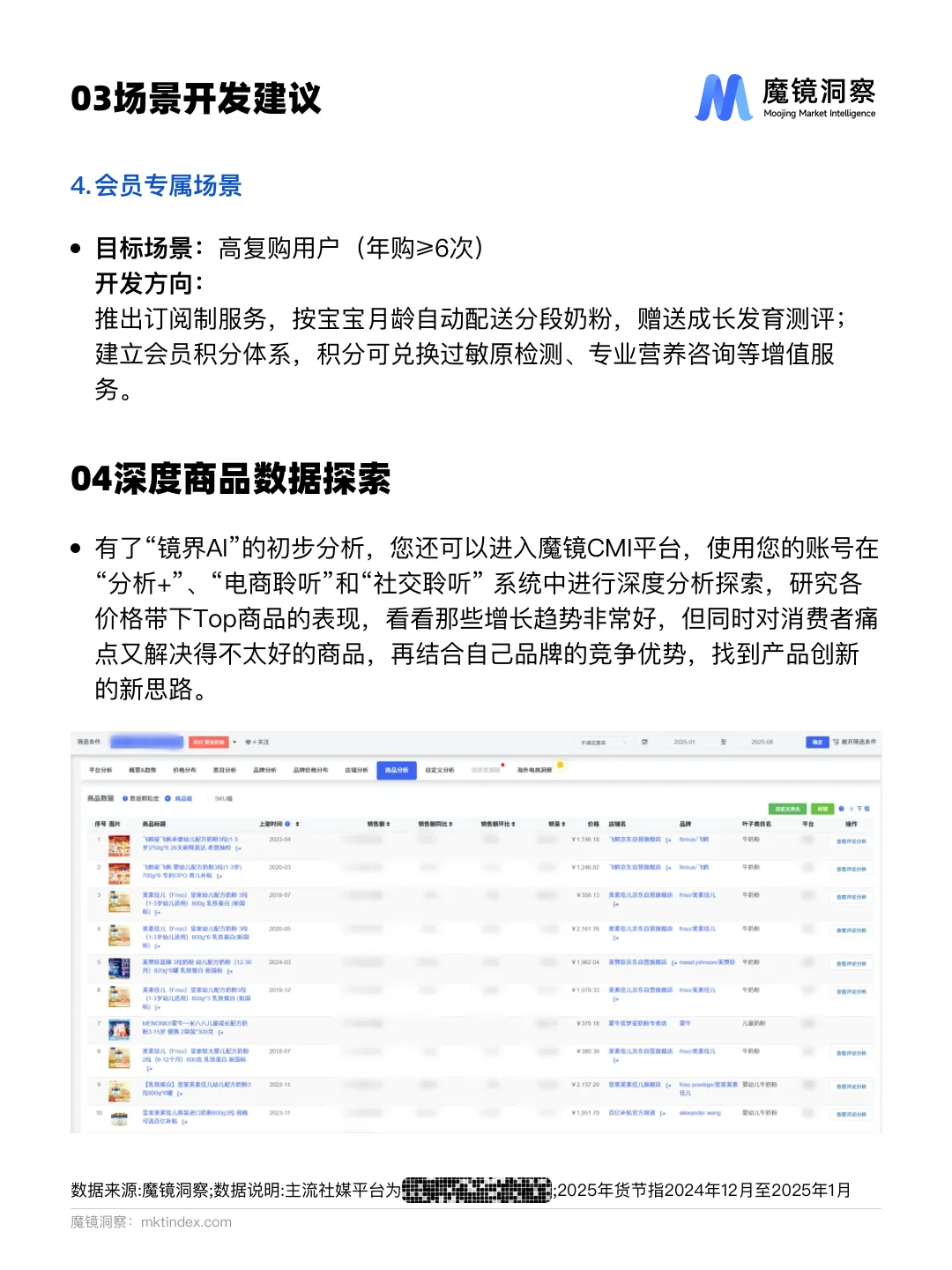Open 飞鹤京东自营旗舰店 link in row 1
This screenshot has width=952, height=1270.
point(635,840)
